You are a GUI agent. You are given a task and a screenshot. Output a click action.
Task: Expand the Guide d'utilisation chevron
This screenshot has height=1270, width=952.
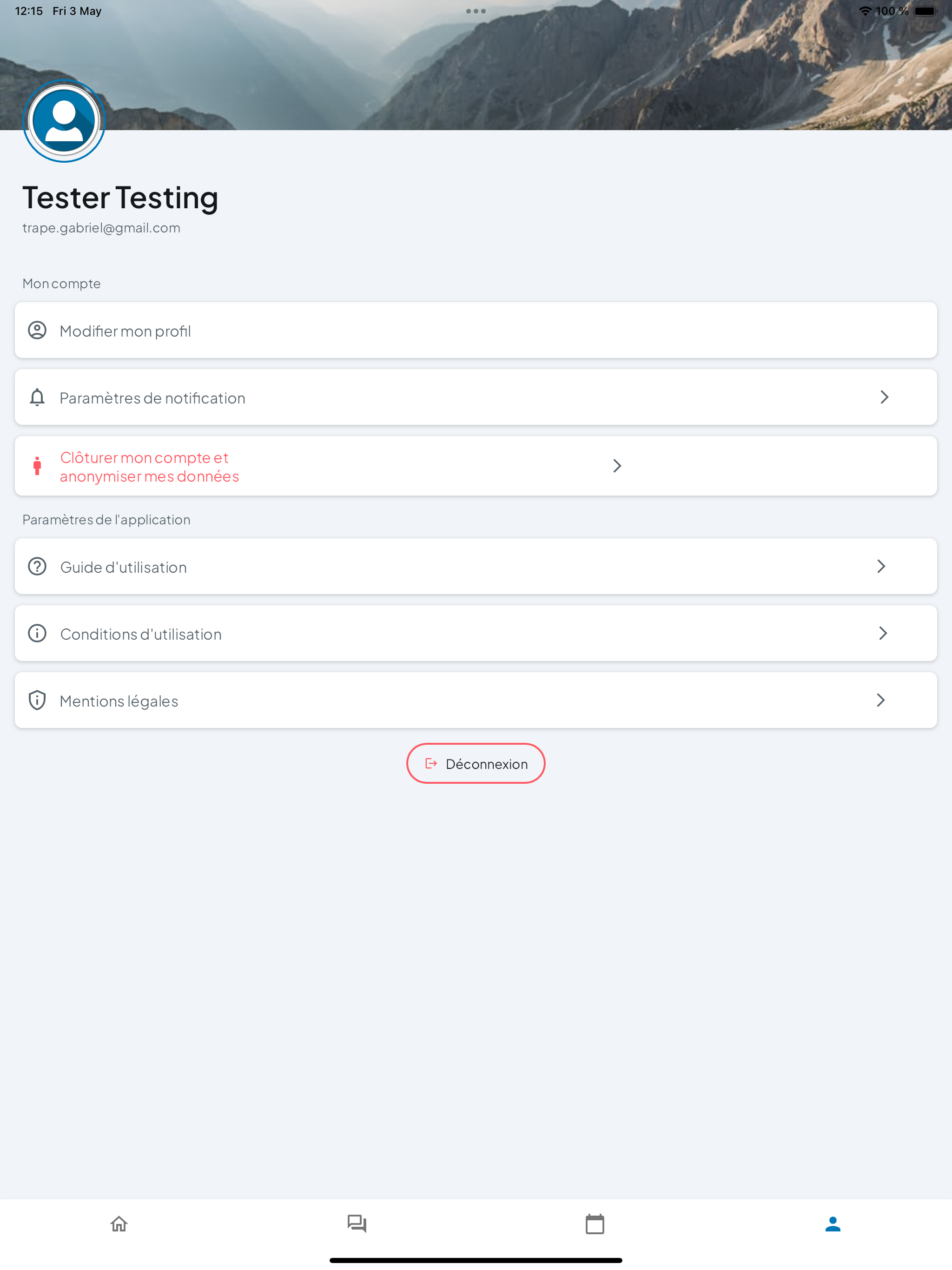pyautogui.click(x=881, y=567)
